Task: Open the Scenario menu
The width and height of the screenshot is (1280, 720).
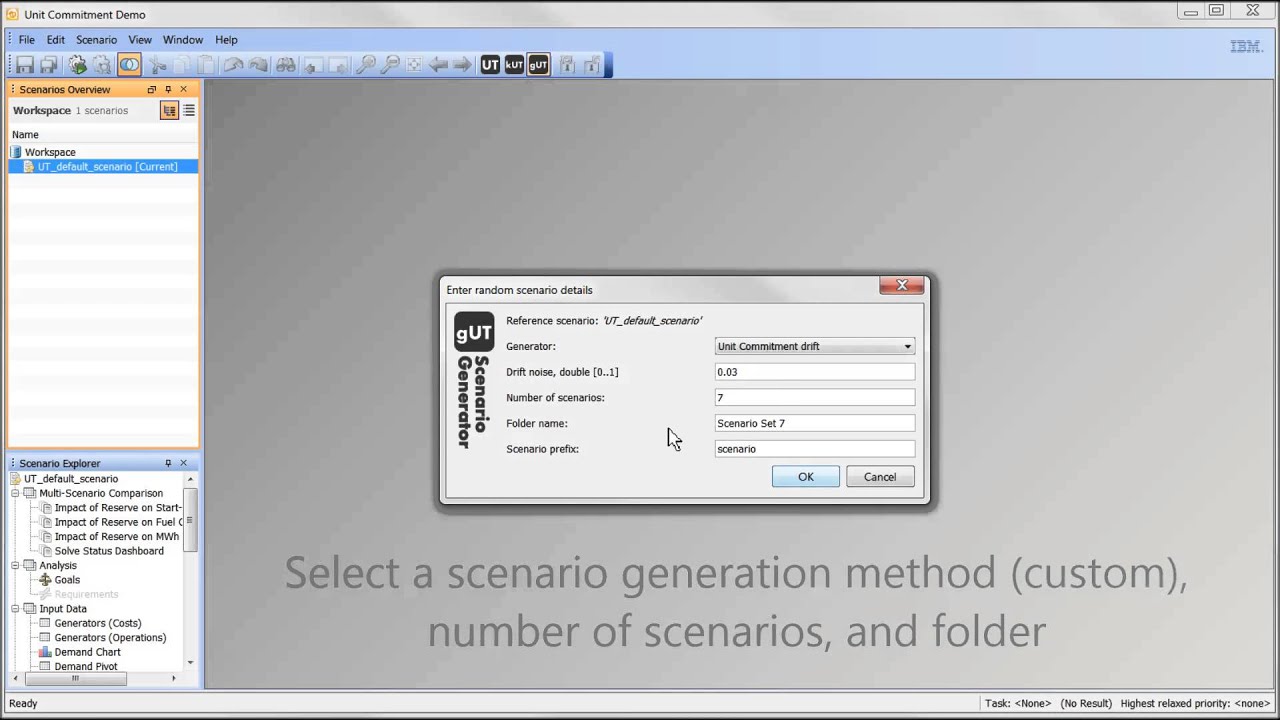Action: point(97,40)
